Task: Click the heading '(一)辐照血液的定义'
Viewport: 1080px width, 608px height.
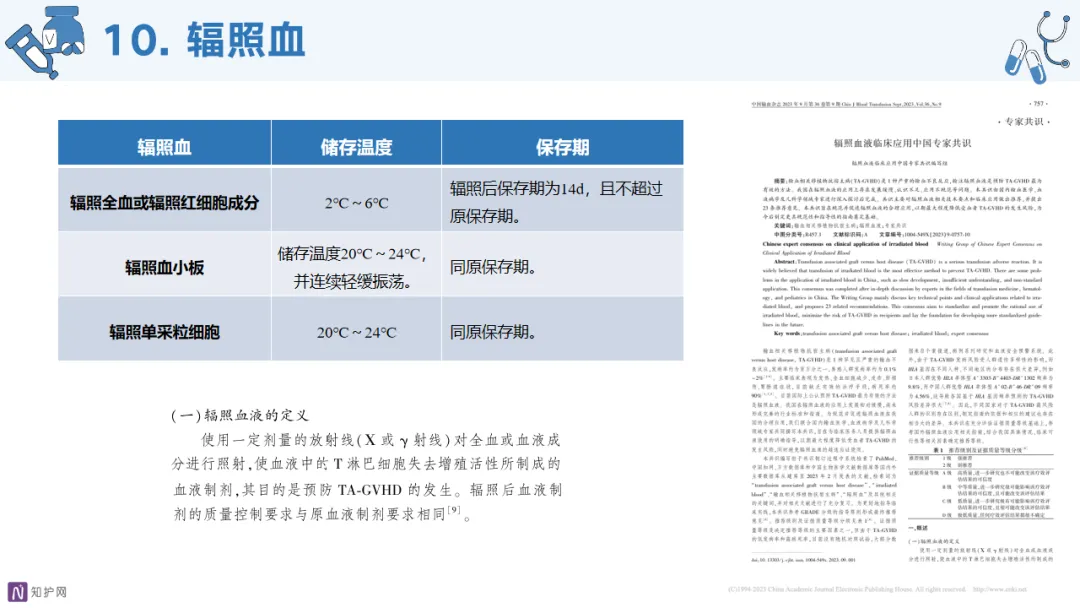Action: 240,415
